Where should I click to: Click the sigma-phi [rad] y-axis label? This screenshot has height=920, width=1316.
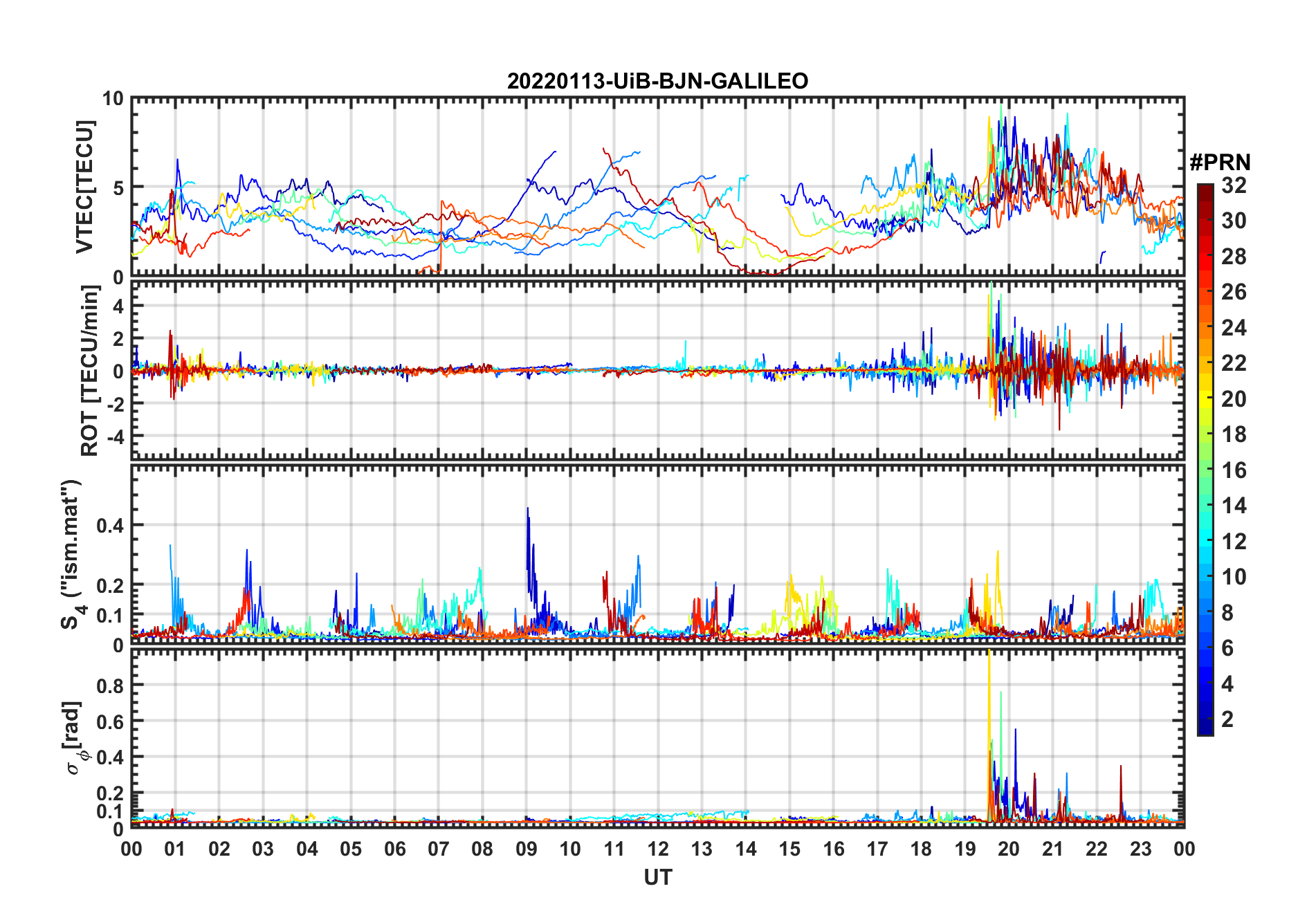pos(75,738)
